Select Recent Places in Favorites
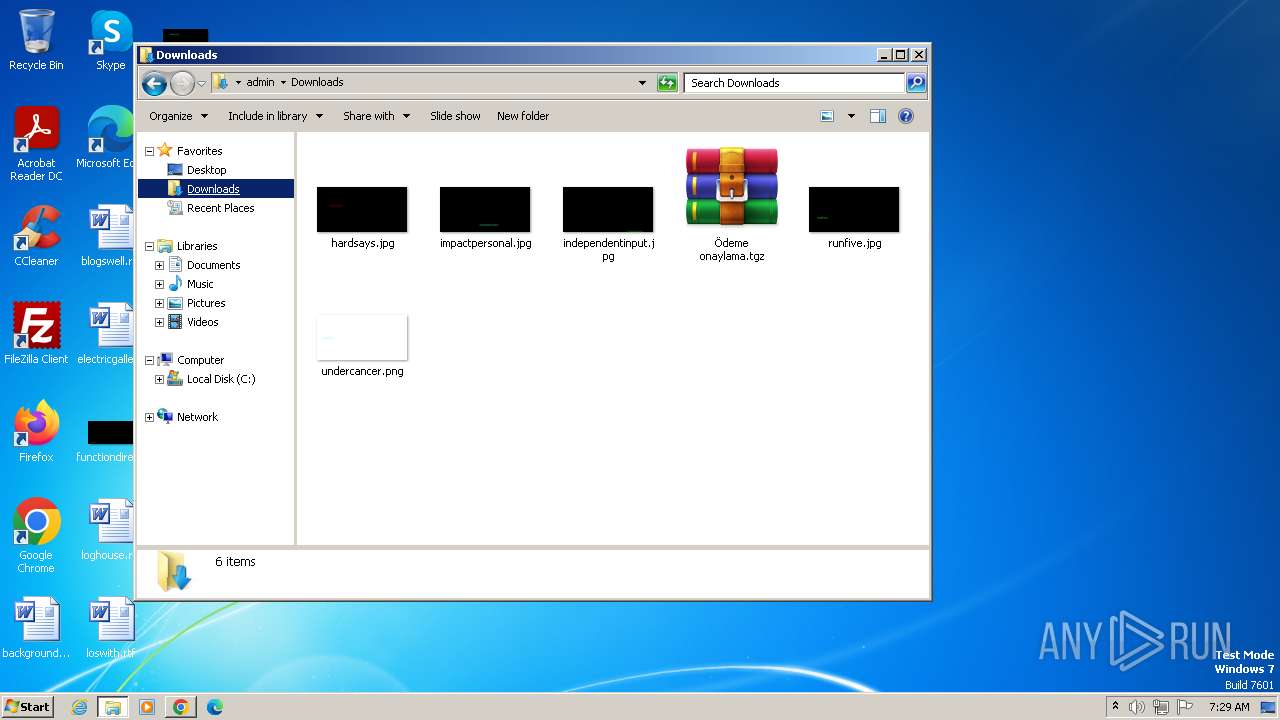Image resolution: width=1280 pixels, height=720 pixels. tap(220, 208)
